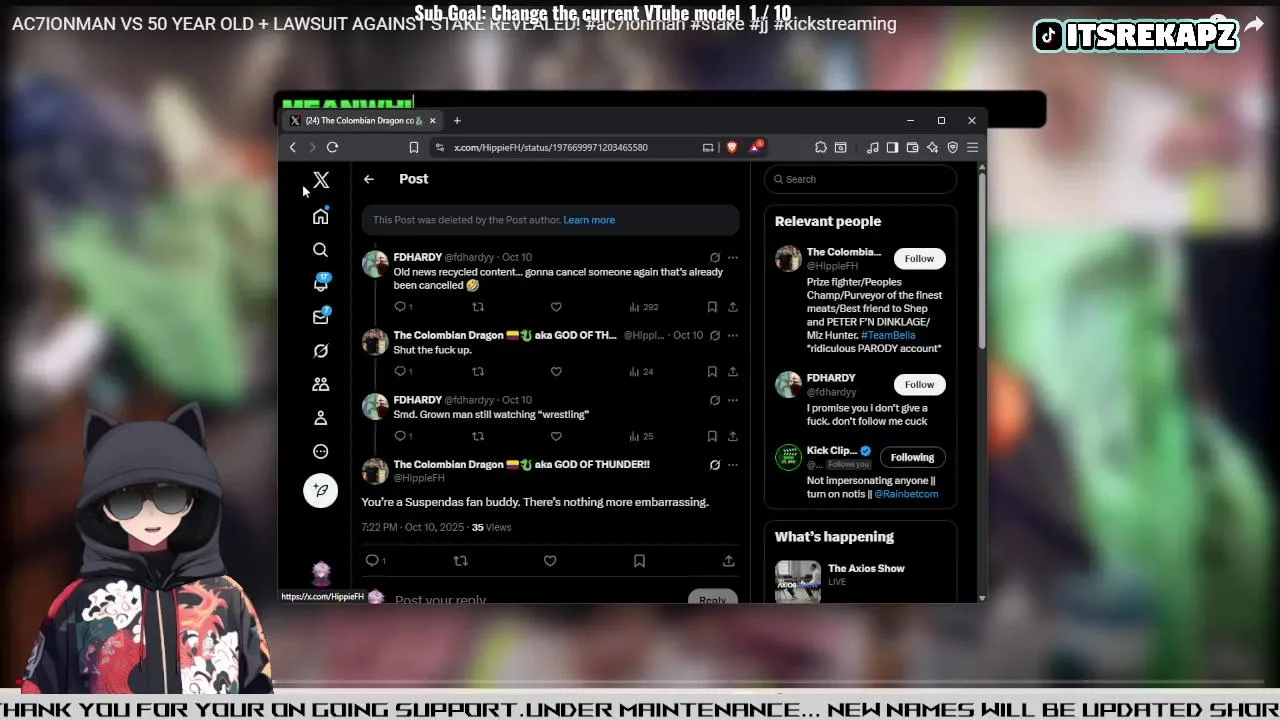The image size is (1280, 720).
Task: Like the 'Shut the fuck up' post
Action: point(556,371)
